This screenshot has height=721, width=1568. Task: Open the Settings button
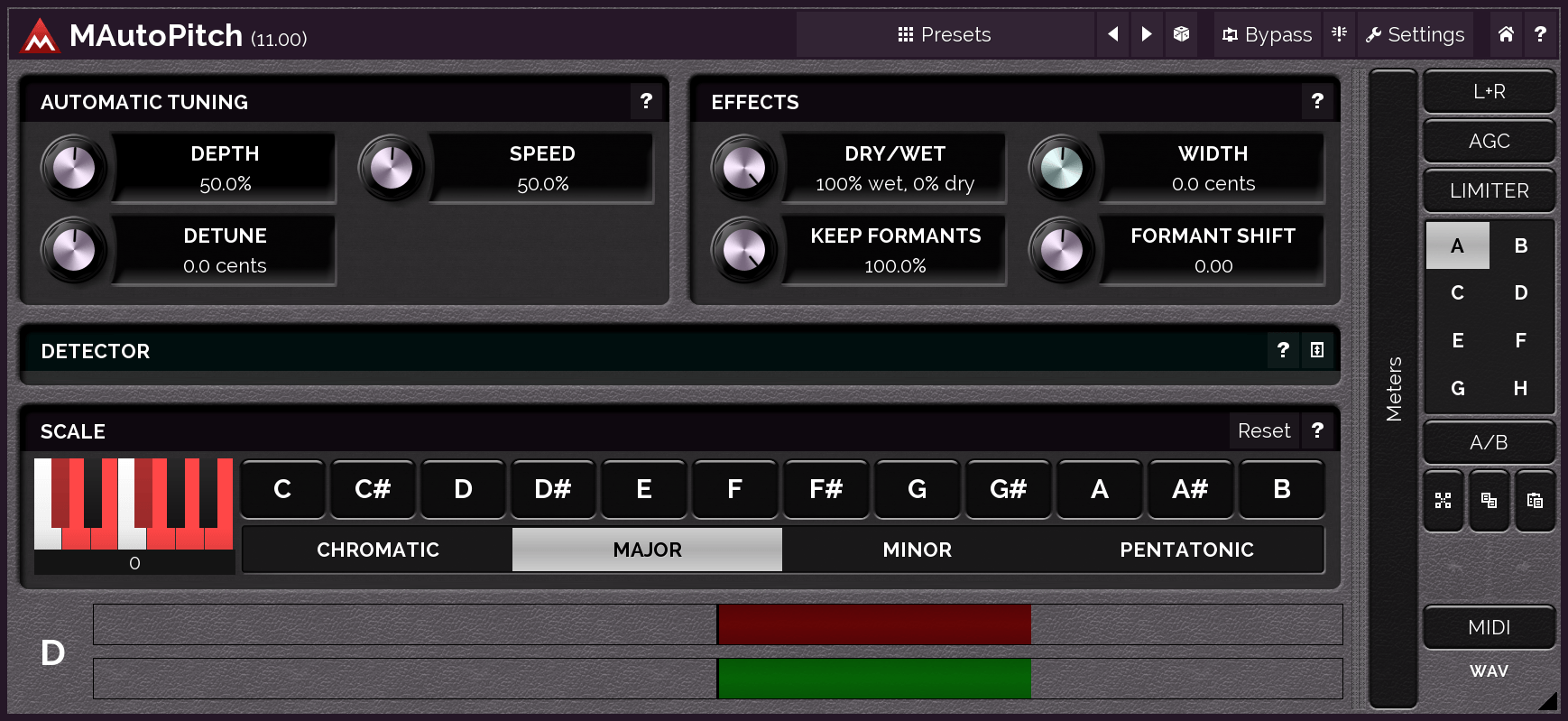1415,34
